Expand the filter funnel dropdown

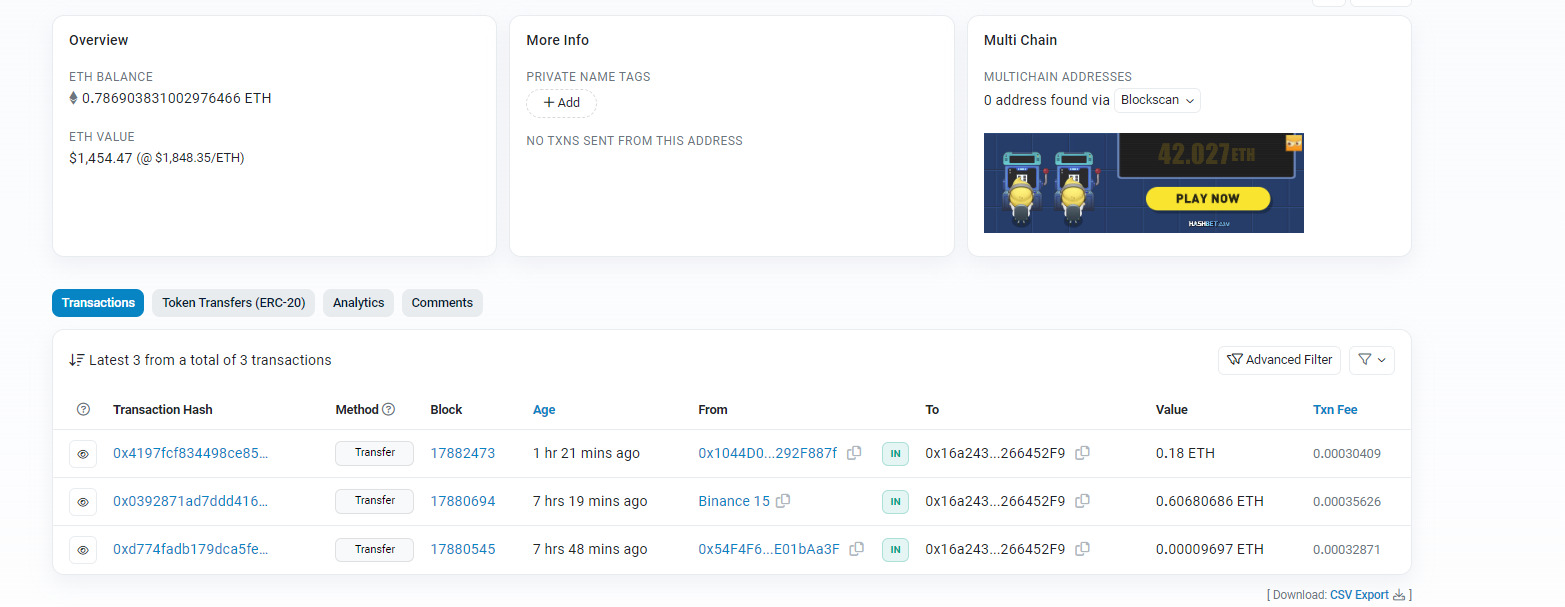point(1371,360)
